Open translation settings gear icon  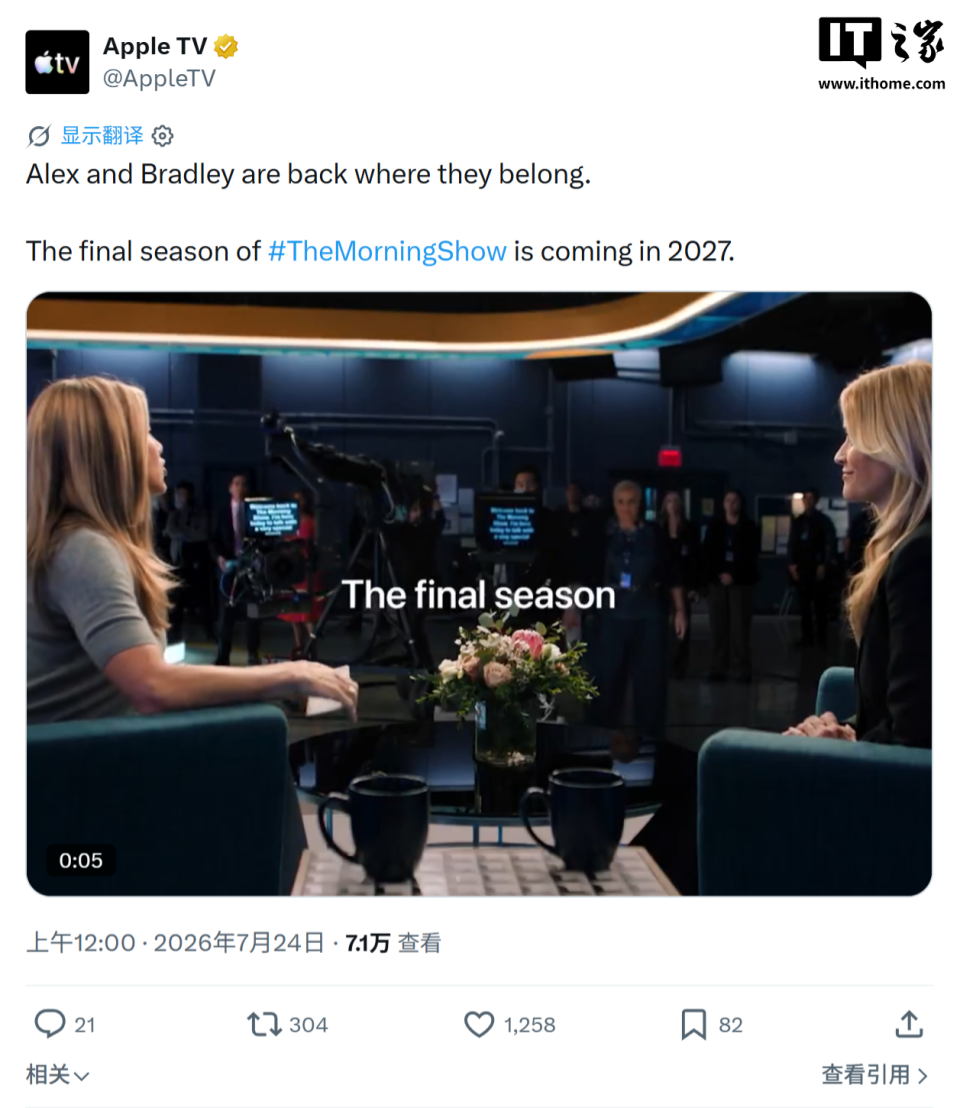[x=163, y=136]
